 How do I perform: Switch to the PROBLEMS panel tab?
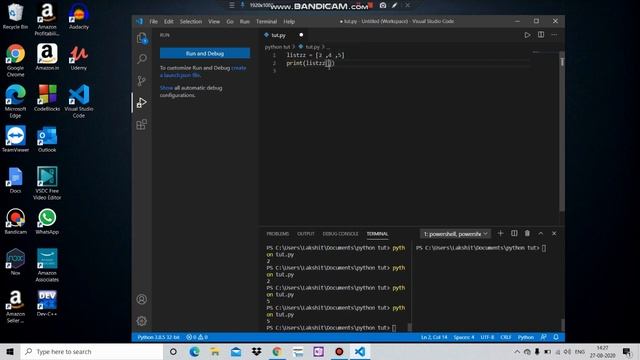[x=278, y=234]
